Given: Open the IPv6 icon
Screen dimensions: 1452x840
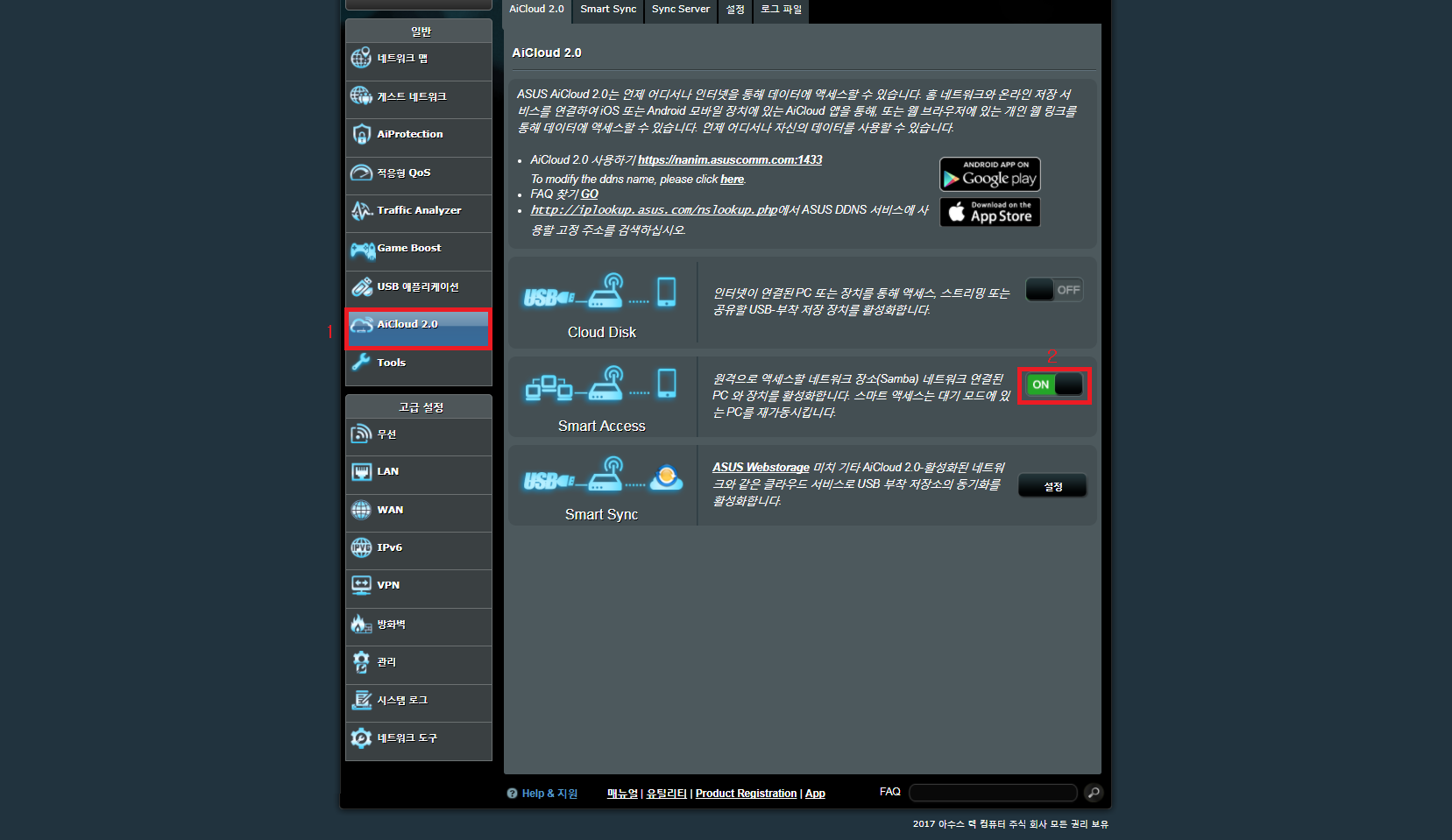Looking at the screenshot, I should [x=361, y=547].
